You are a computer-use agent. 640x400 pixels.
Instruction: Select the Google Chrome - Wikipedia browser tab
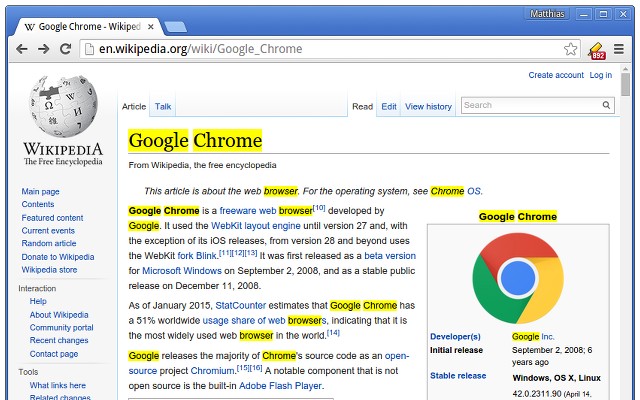click(88, 27)
